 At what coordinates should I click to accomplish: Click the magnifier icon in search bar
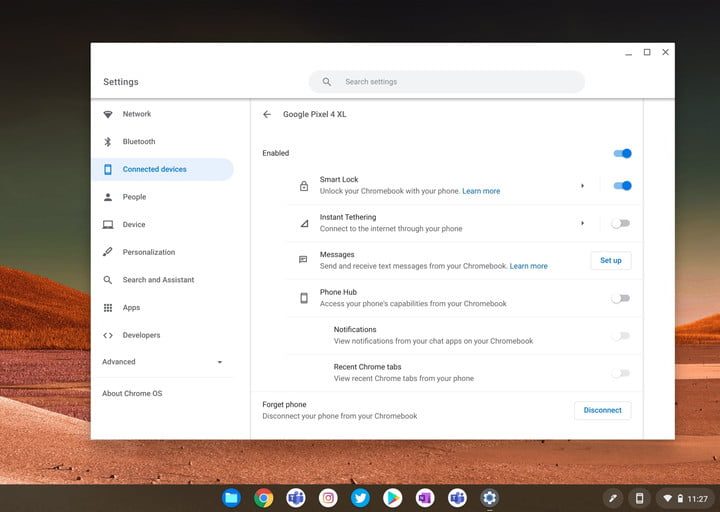pos(326,82)
